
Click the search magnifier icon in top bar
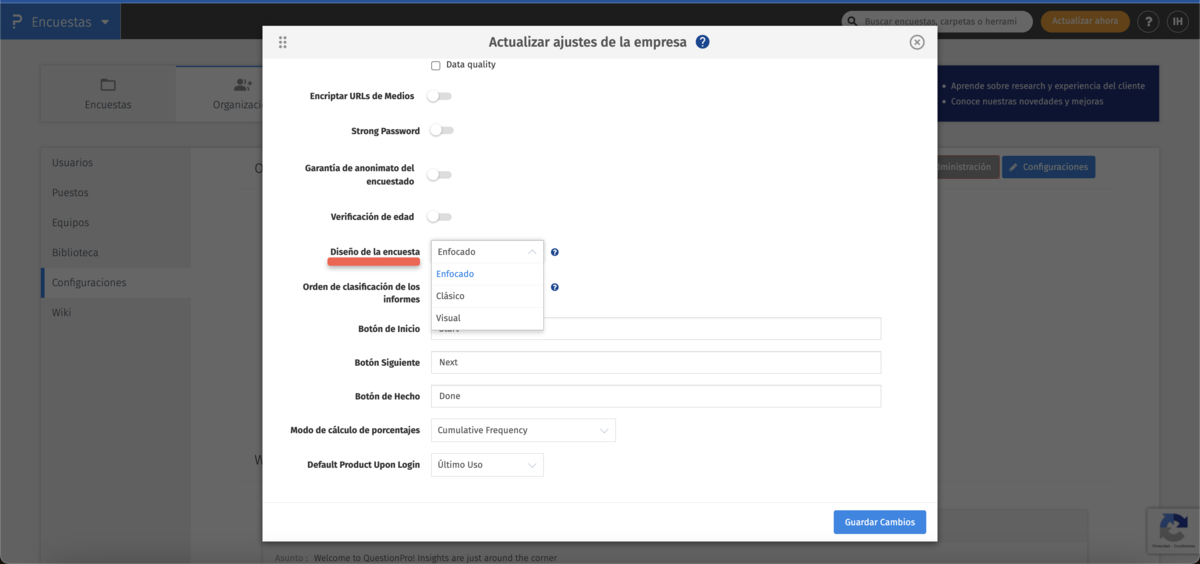coord(851,21)
